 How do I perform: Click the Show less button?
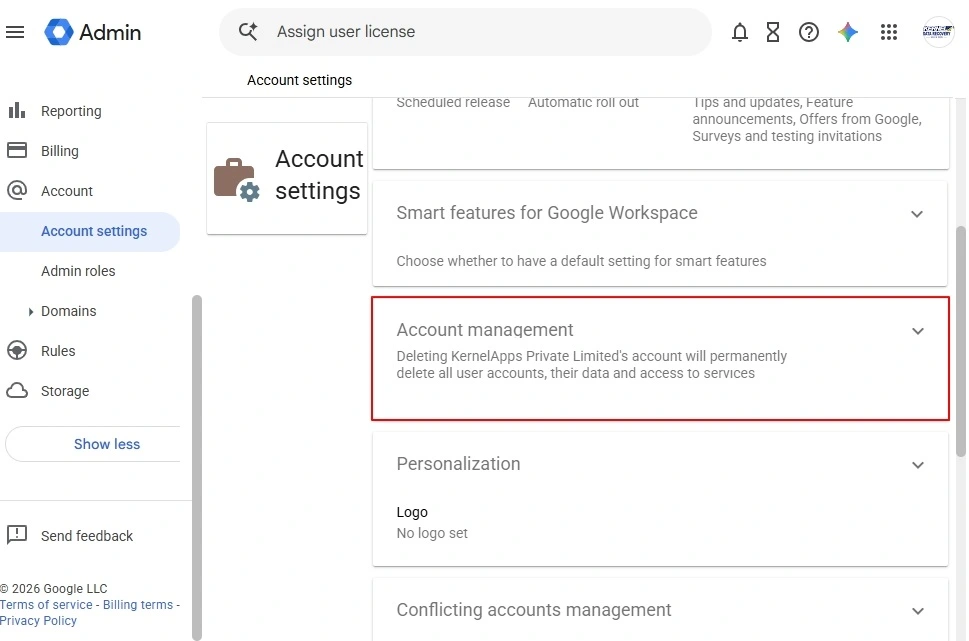(93, 444)
